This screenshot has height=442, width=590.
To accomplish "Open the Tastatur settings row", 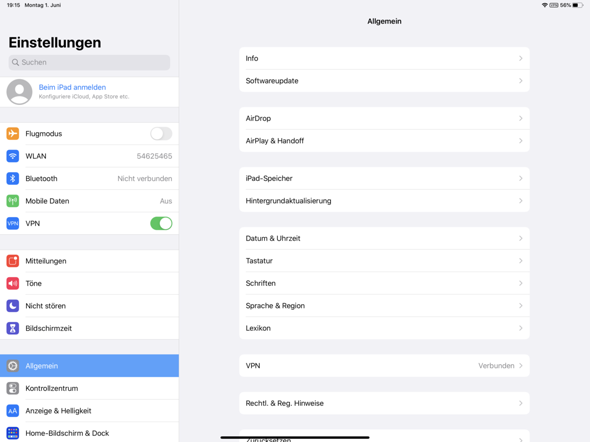I will [384, 261].
